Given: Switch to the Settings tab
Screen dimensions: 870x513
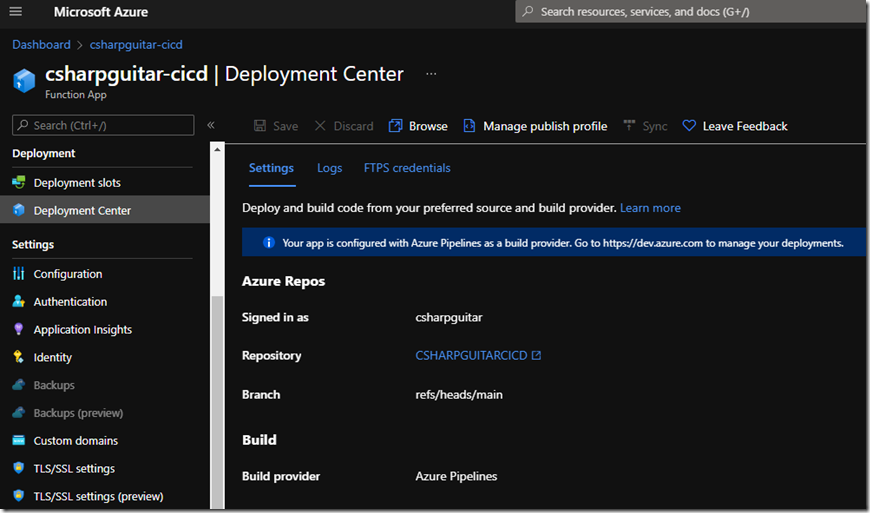Looking at the screenshot, I should click(271, 168).
